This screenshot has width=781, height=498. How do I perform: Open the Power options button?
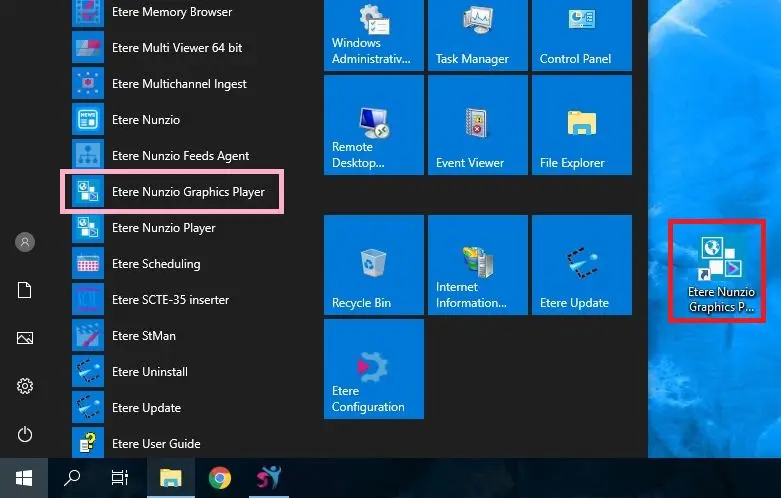pos(25,434)
